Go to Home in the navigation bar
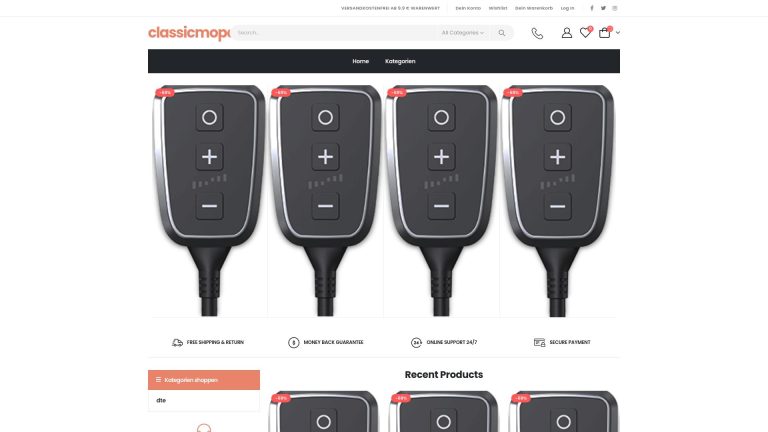This screenshot has width=768, height=432. pyautogui.click(x=360, y=61)
